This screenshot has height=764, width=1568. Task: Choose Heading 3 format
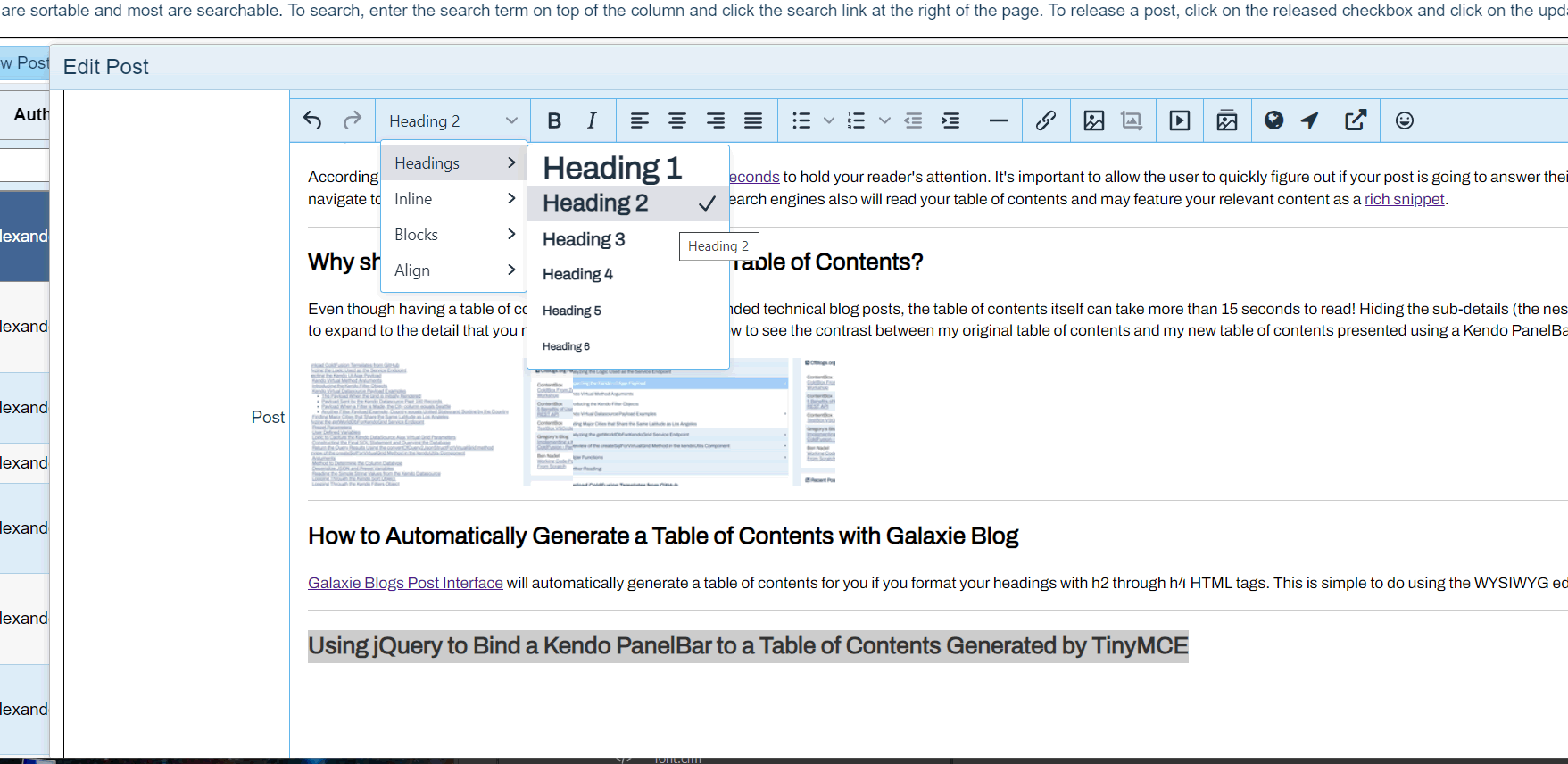pos(628,239)
